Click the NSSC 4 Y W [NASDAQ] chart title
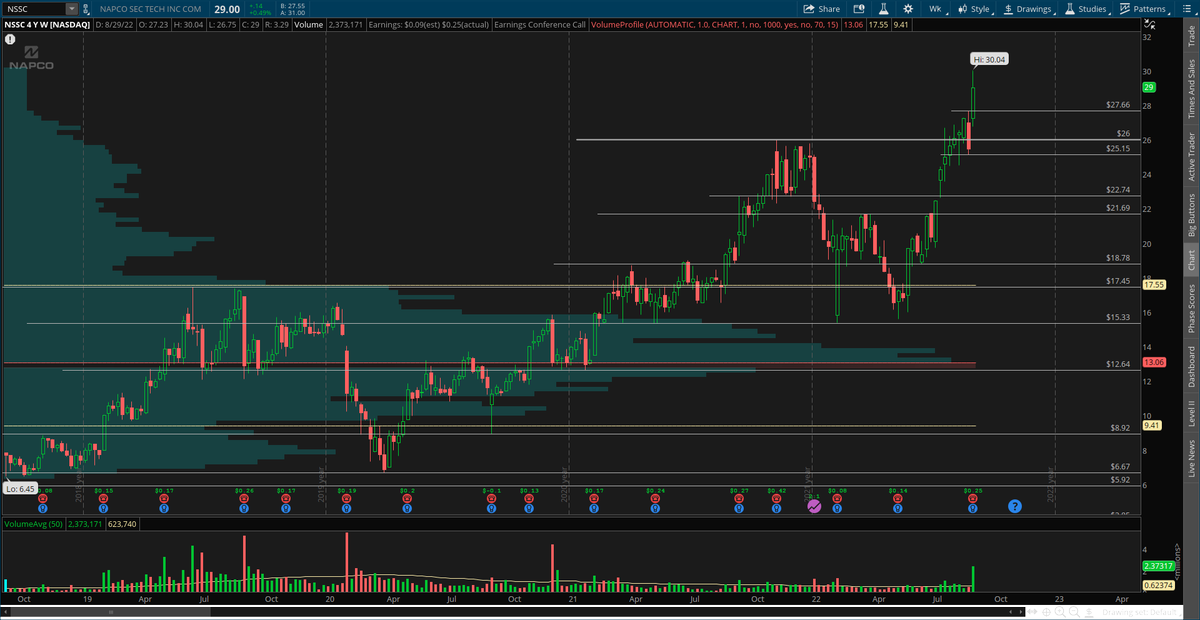Screen dimensions: 1200x620 pyautogui.click(x=45, y=23)
